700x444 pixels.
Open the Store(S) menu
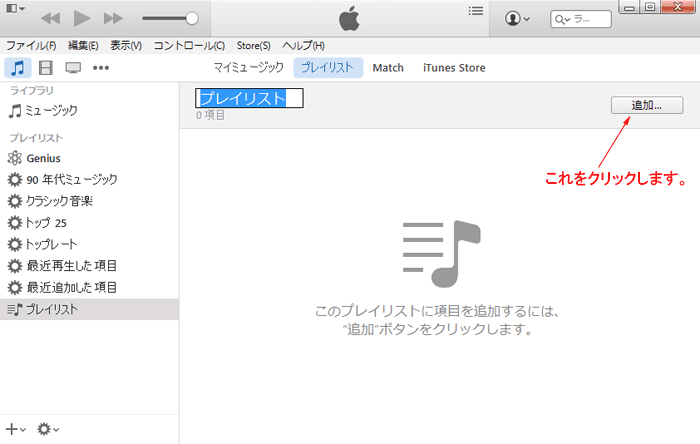pyautogui.click(x=254, y=46)
